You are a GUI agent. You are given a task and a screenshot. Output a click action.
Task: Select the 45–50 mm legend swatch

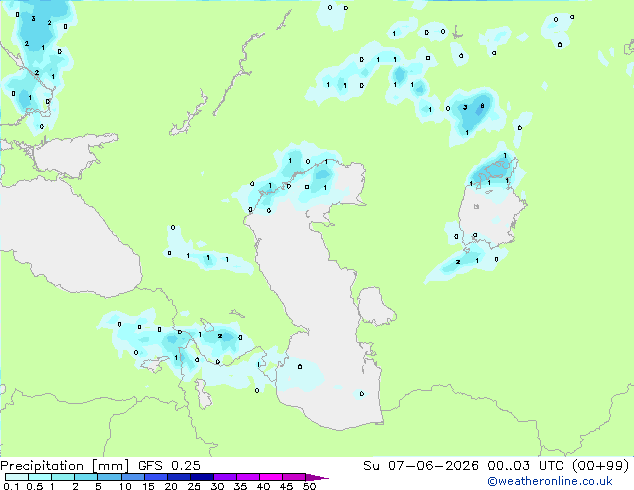[294, 477]
